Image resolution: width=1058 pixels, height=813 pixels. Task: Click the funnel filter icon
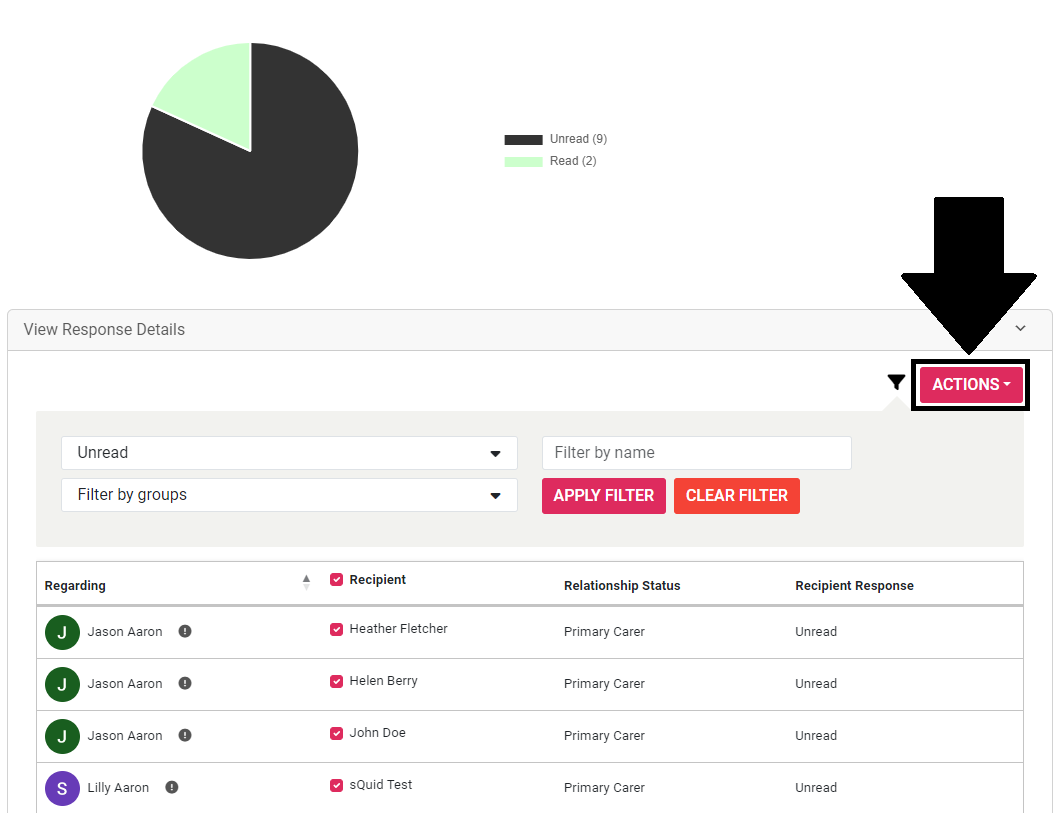pyautogui.click(x=896, y=382)
